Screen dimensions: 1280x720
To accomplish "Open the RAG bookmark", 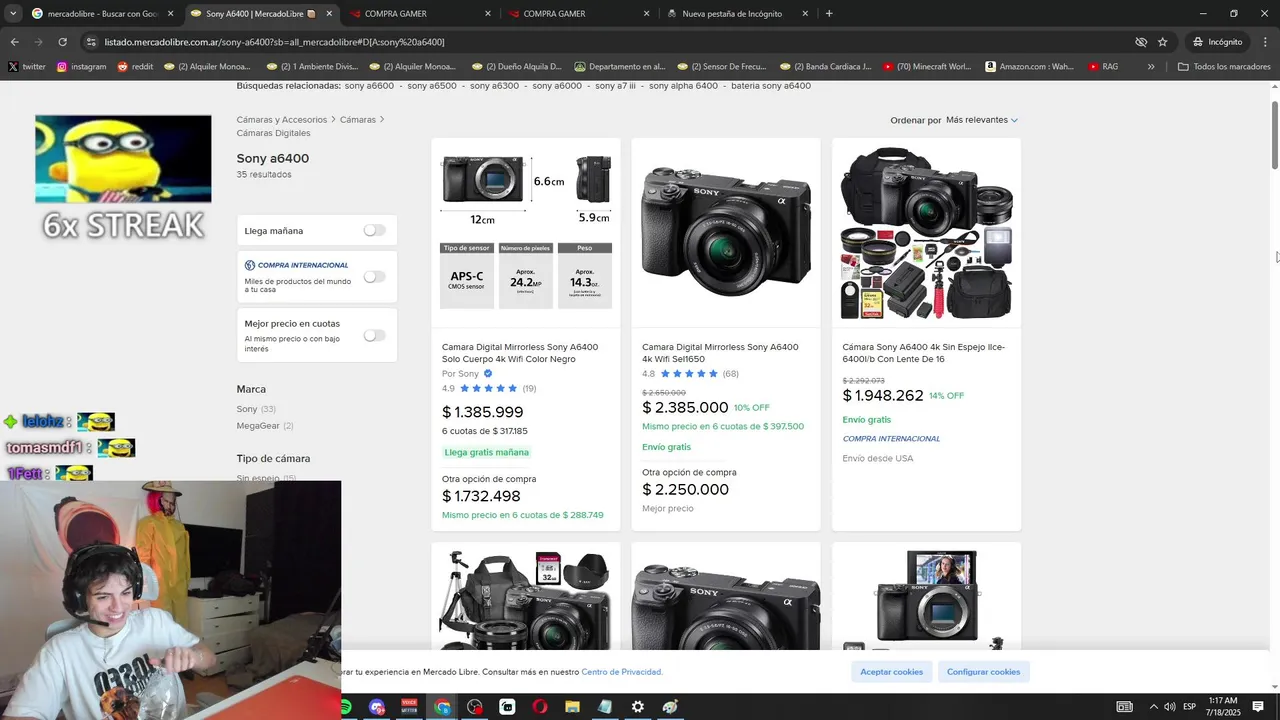I will point(1103,67).
